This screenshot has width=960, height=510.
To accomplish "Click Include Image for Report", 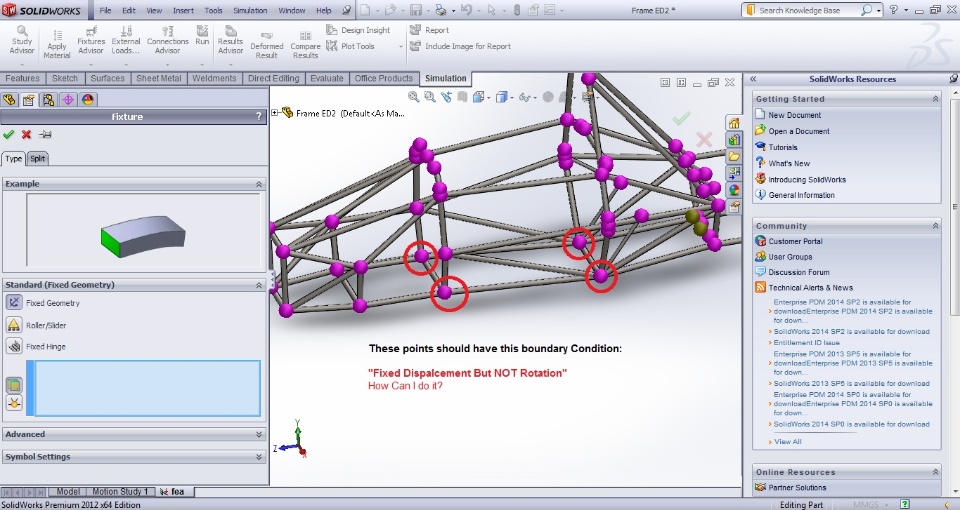I will (x=460, y=46).
